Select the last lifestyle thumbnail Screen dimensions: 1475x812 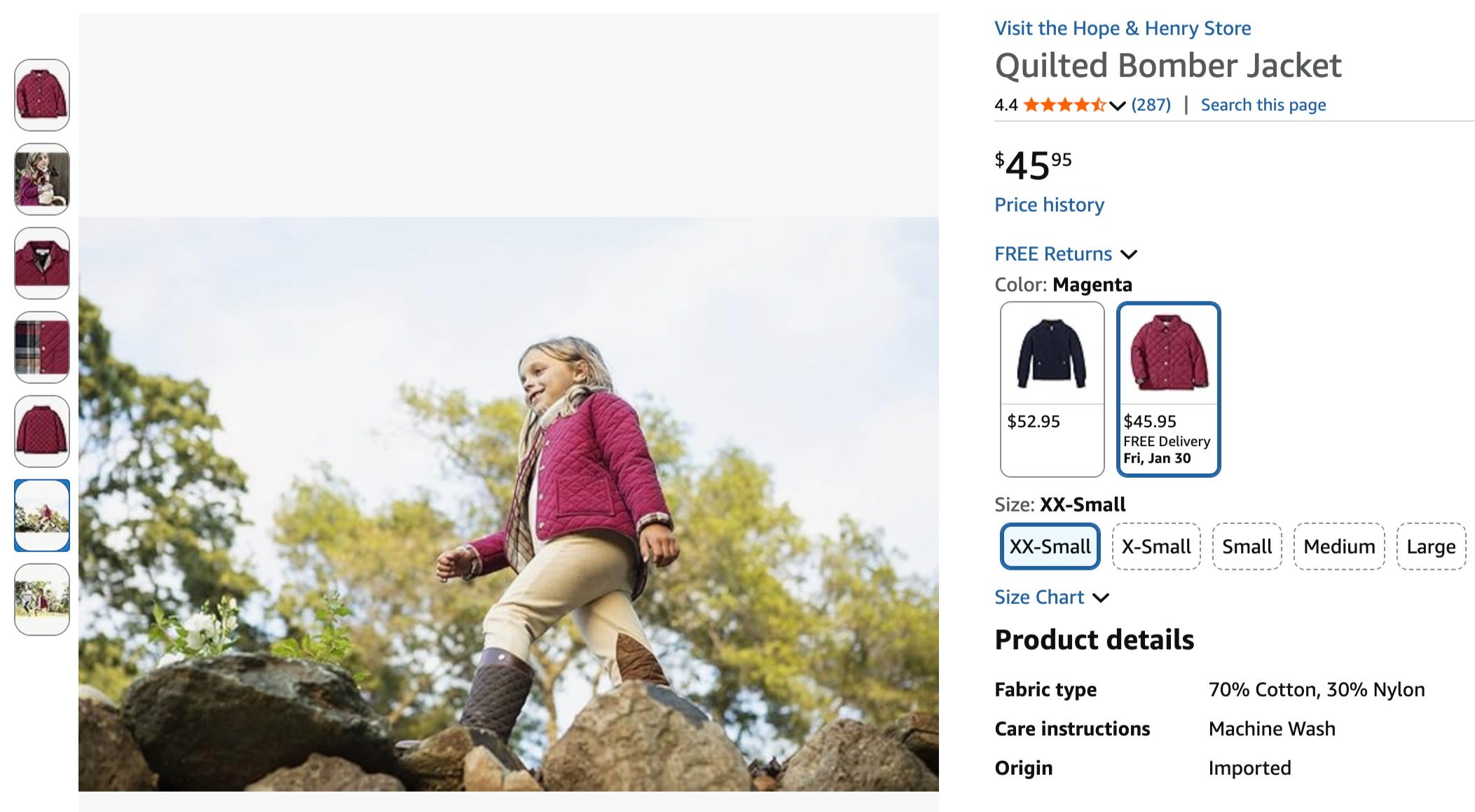tap(42, 600)
